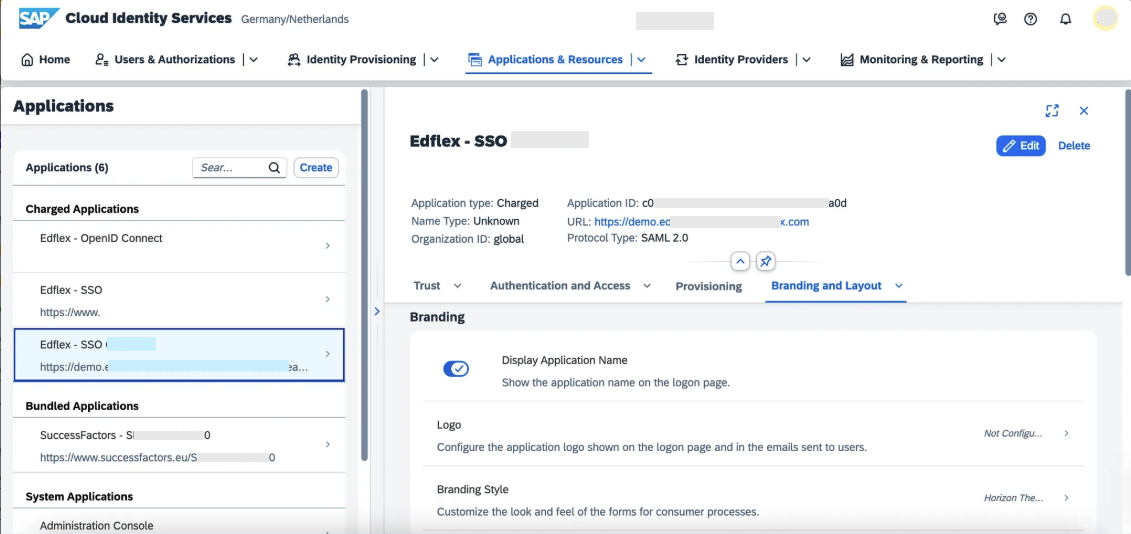The height and width of the screenshot is (534, 1131).
Task: Click chevron on Logo row
Action: tap(1067, 434)
